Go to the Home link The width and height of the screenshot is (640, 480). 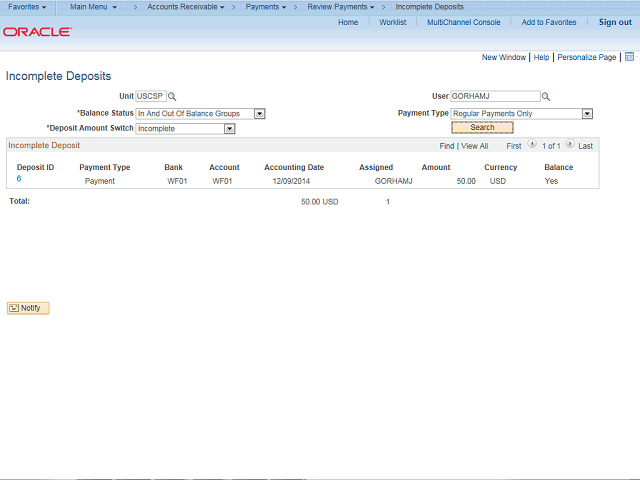pos(348,22)
